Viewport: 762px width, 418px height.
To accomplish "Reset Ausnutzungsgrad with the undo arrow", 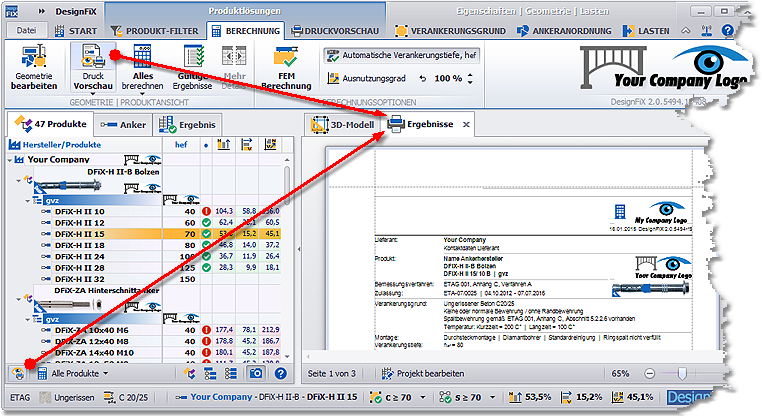I will (423, 78).
